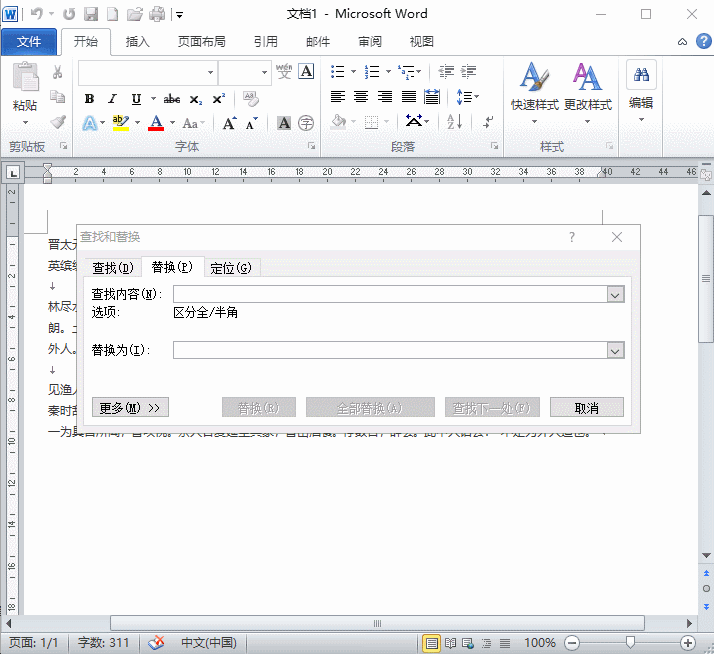Click the increase indent icon
The height and width of the screenshot is (654, 714).
[468, 72]
